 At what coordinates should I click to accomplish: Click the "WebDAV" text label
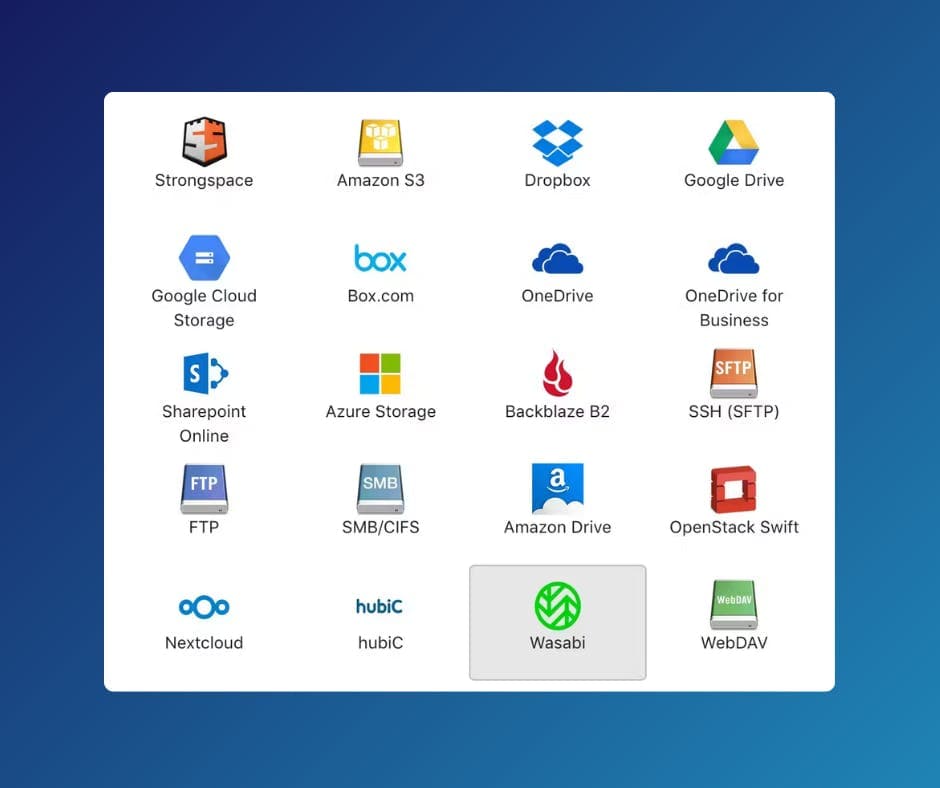[x=734, y=643]
